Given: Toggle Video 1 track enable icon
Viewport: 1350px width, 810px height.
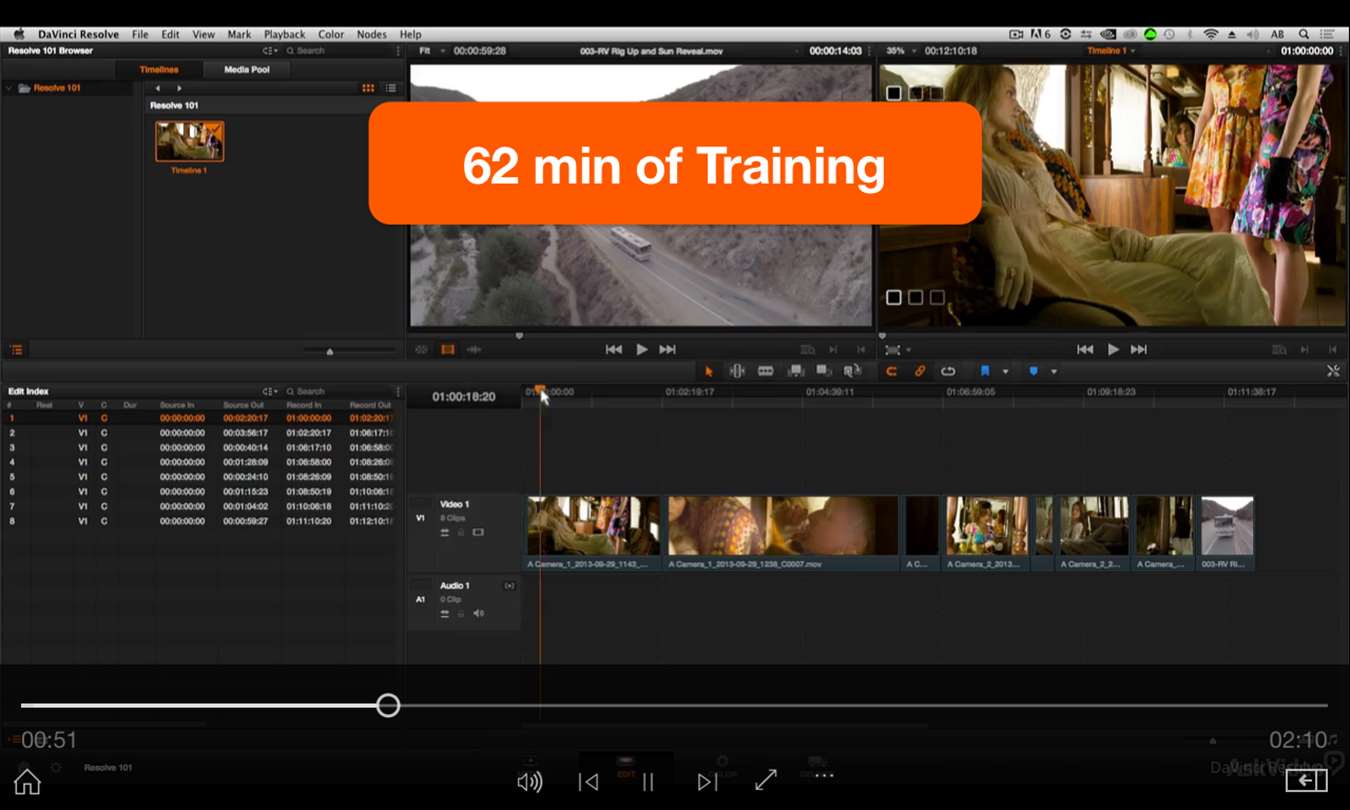Looking at the screenshot, I should 478,532.
